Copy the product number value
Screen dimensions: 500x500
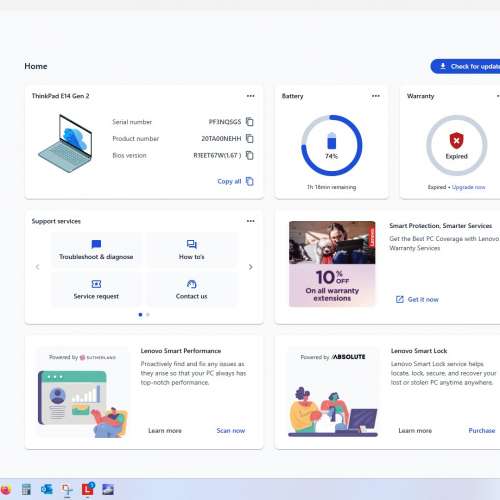coord(249,138)
